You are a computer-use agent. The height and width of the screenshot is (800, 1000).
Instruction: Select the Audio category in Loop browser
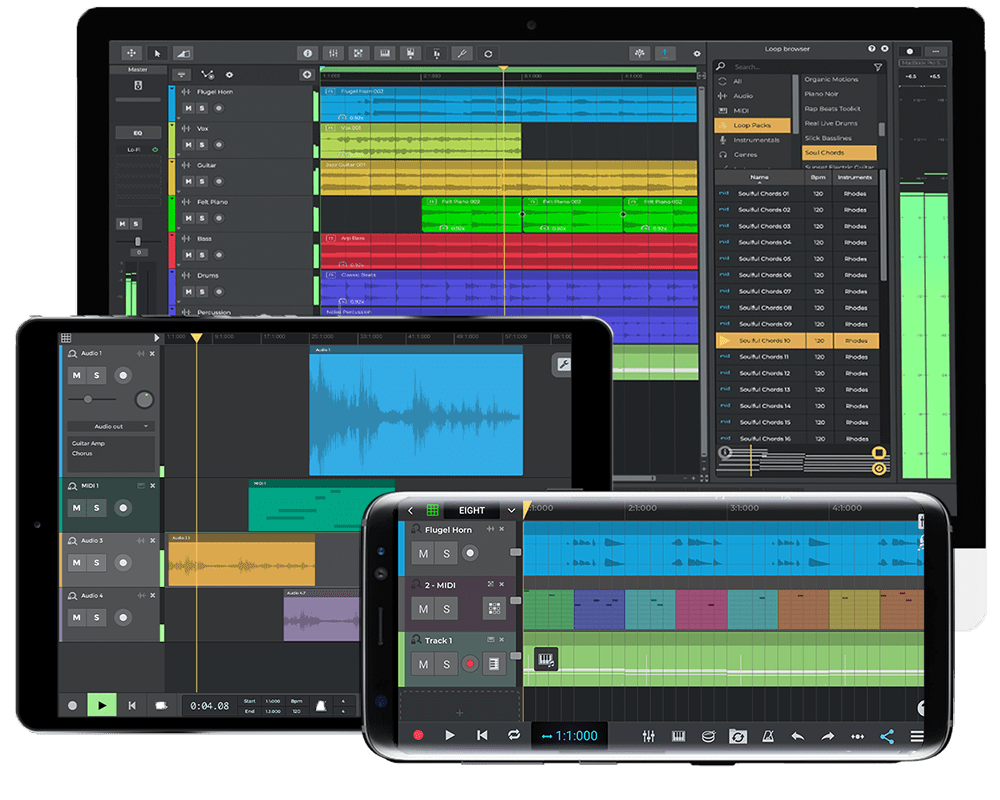pos(743,96)
